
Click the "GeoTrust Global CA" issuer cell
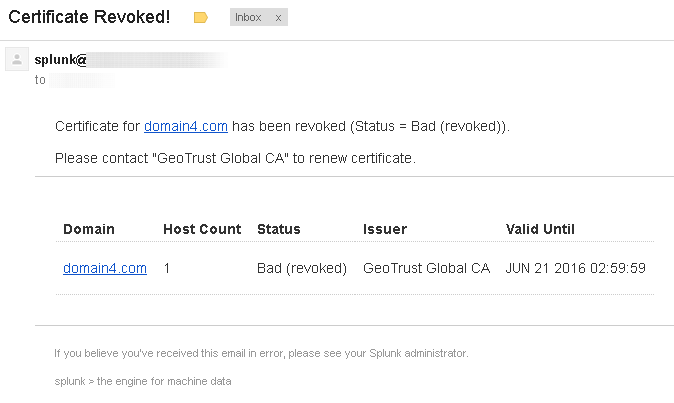point(427,268)
